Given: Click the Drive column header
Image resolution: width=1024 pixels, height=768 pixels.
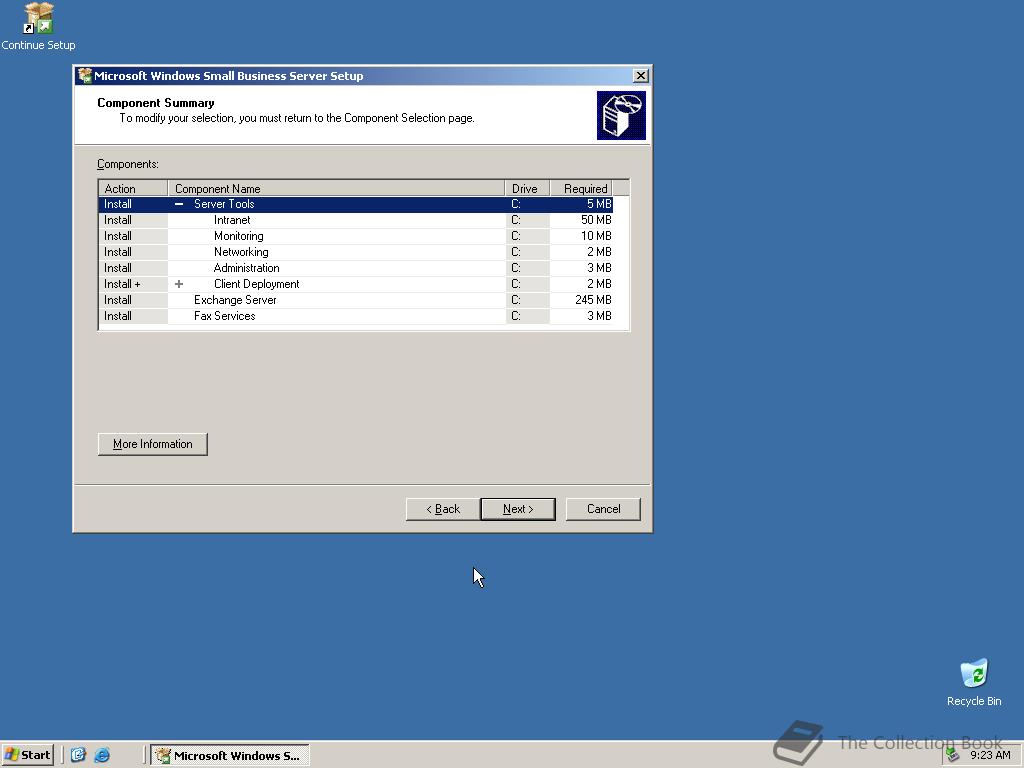Looking at the screenshot, I should tap(527, 189).
